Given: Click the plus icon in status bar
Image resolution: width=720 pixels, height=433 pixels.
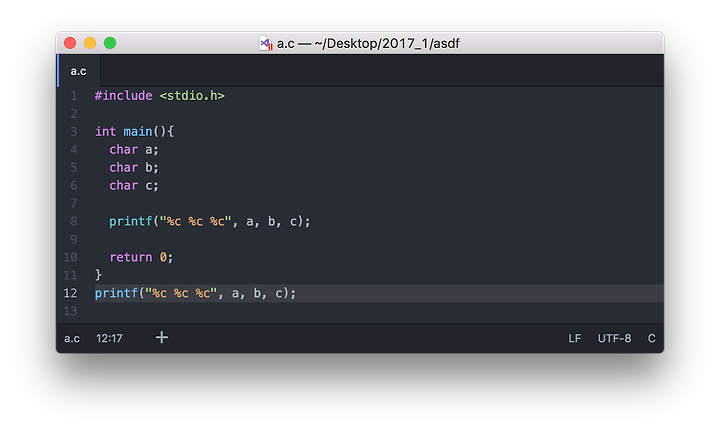Looking at the screenshot, I should pyautogui.click(x=162, y=338).
